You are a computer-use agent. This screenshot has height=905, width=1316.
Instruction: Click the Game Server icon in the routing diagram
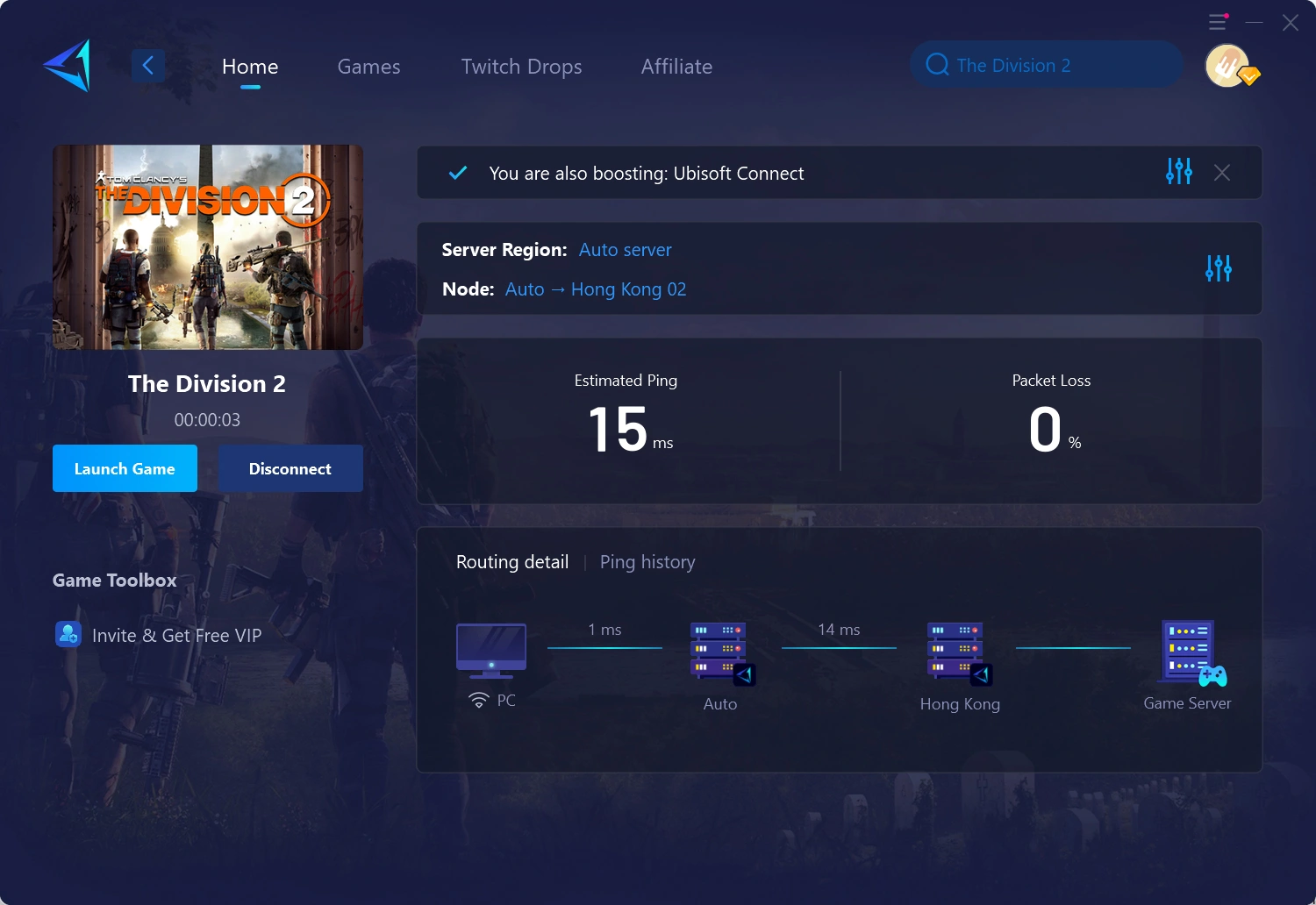[x=1188, y=653]
